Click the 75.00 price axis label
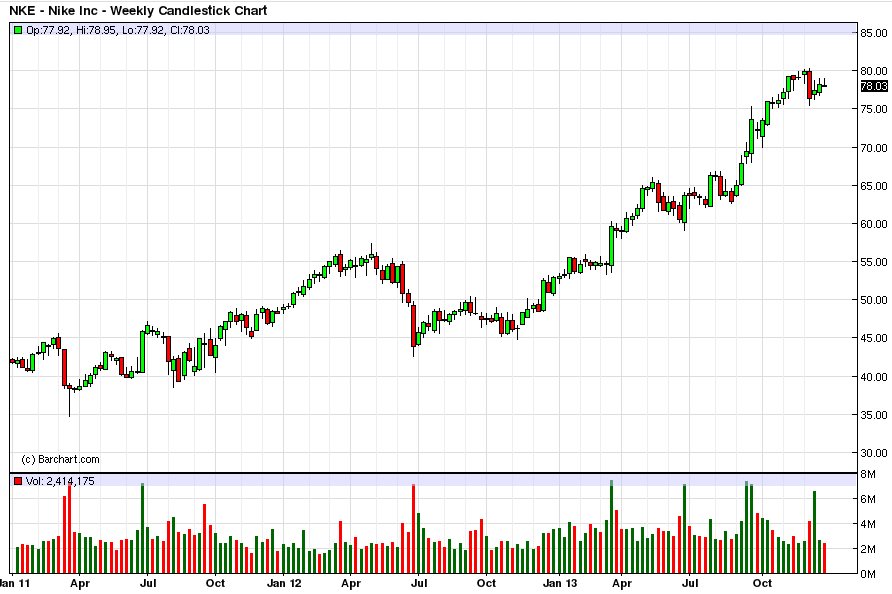This screenshot has width=892, height=594. [x=874, y=109]
